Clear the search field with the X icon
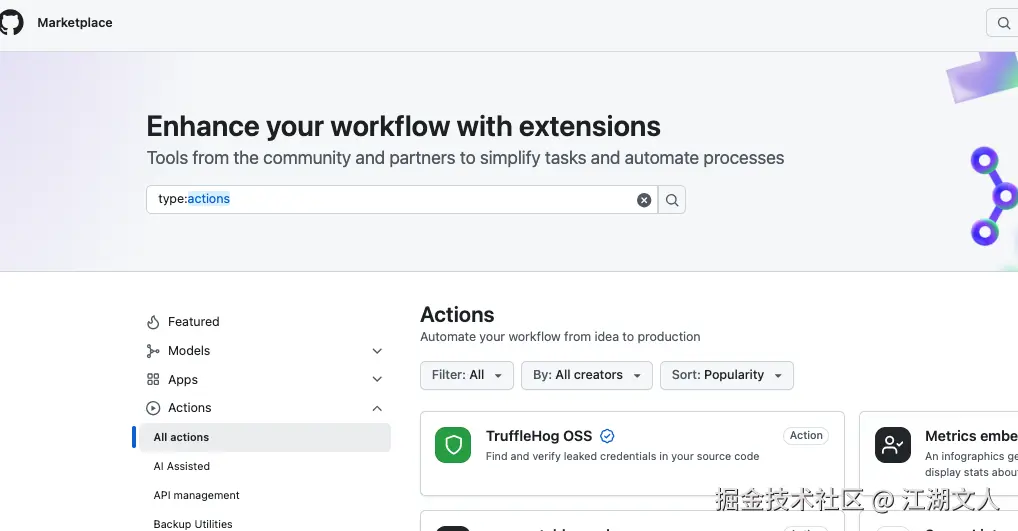Viewport: 1018px width, 531px height. point(644,200)
